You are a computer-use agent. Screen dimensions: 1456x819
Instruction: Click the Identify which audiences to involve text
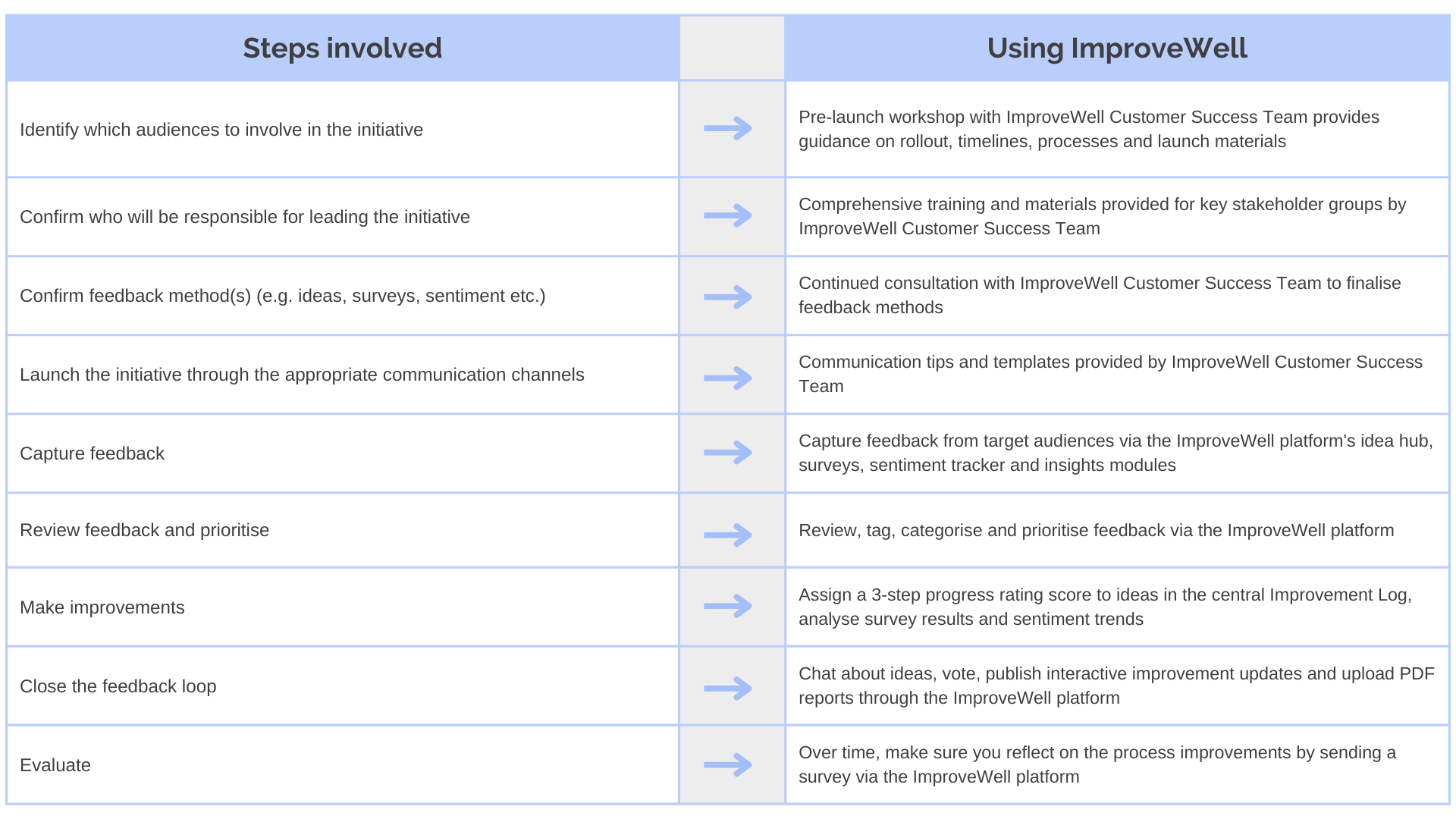221,130
